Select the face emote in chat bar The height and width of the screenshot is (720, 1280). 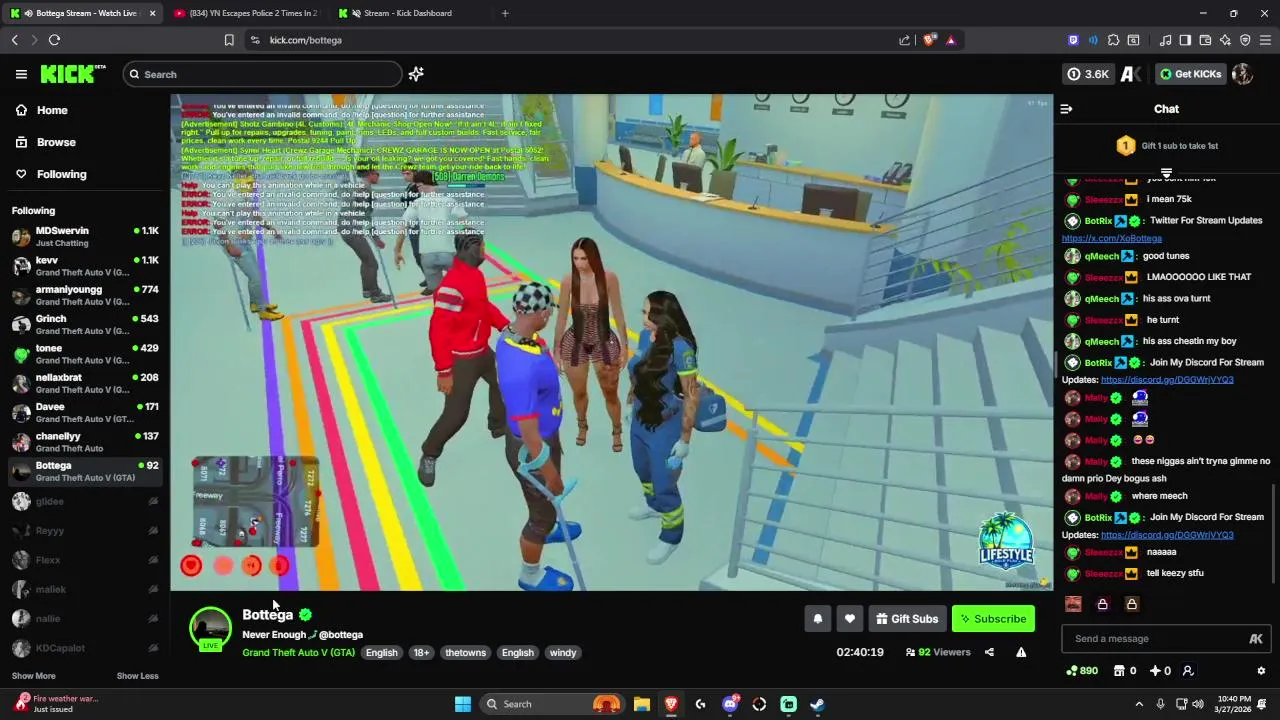[x=1073, y=604]
